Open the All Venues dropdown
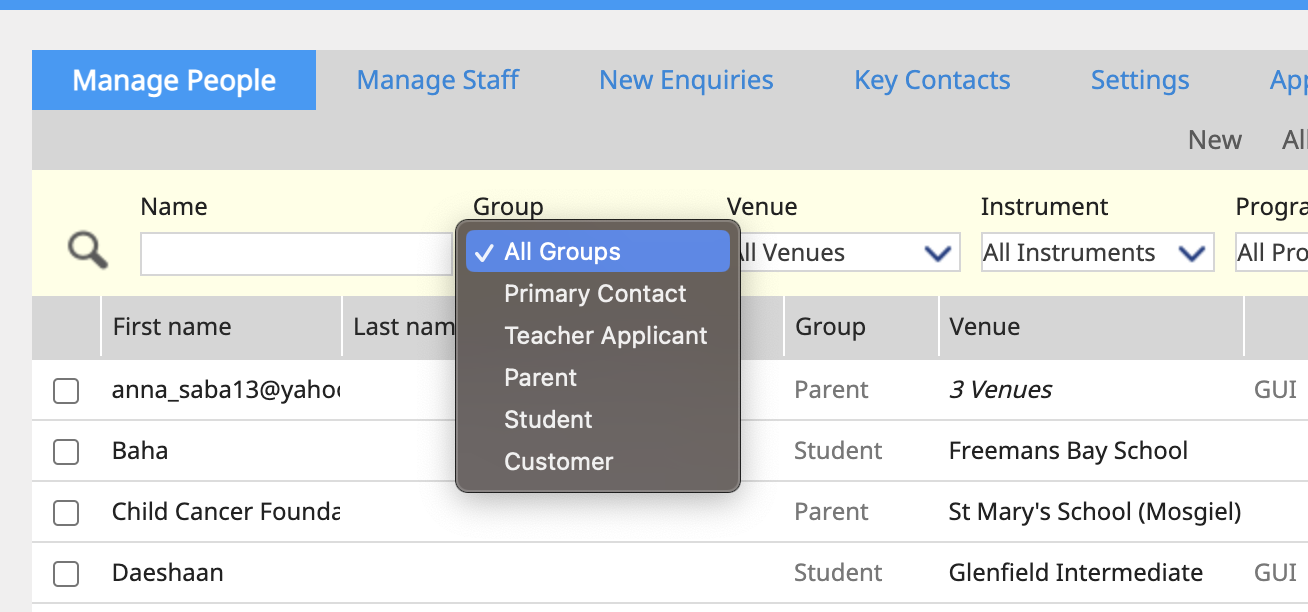Screen dimensions: 1308x612 point(845,253)
